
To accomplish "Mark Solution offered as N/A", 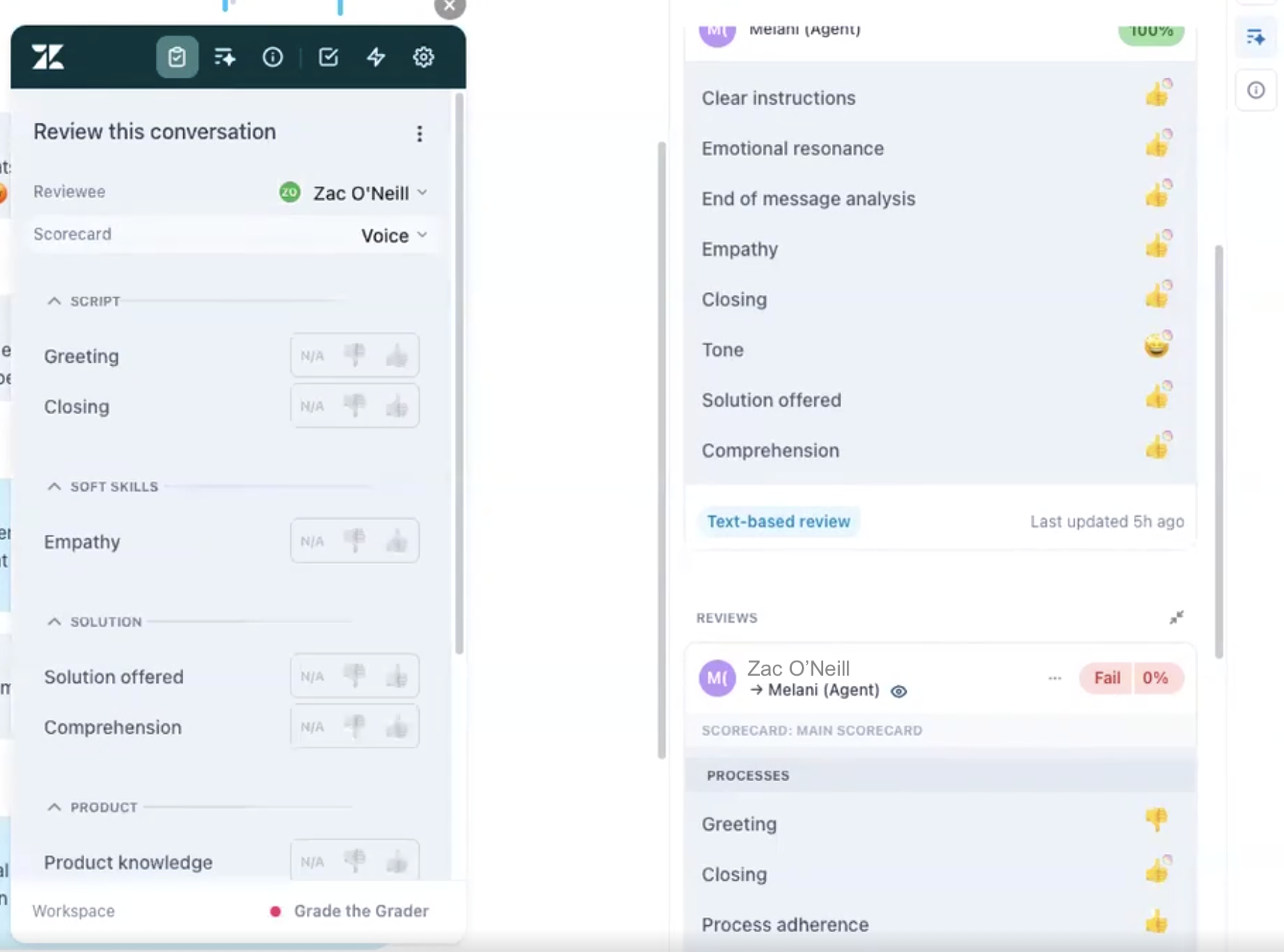I will (x=312, y=677).
